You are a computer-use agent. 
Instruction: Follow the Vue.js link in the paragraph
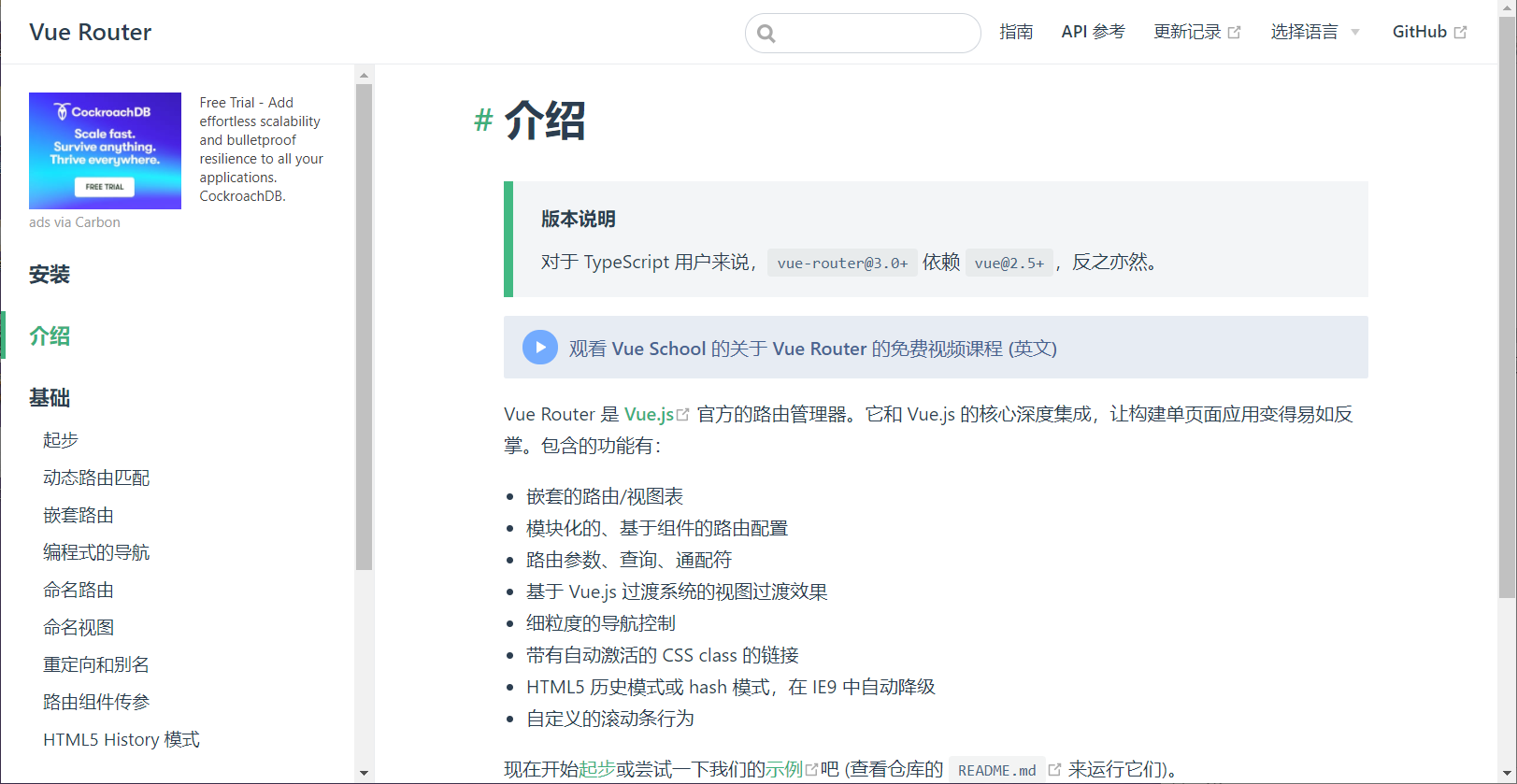(x=649, y=414)
